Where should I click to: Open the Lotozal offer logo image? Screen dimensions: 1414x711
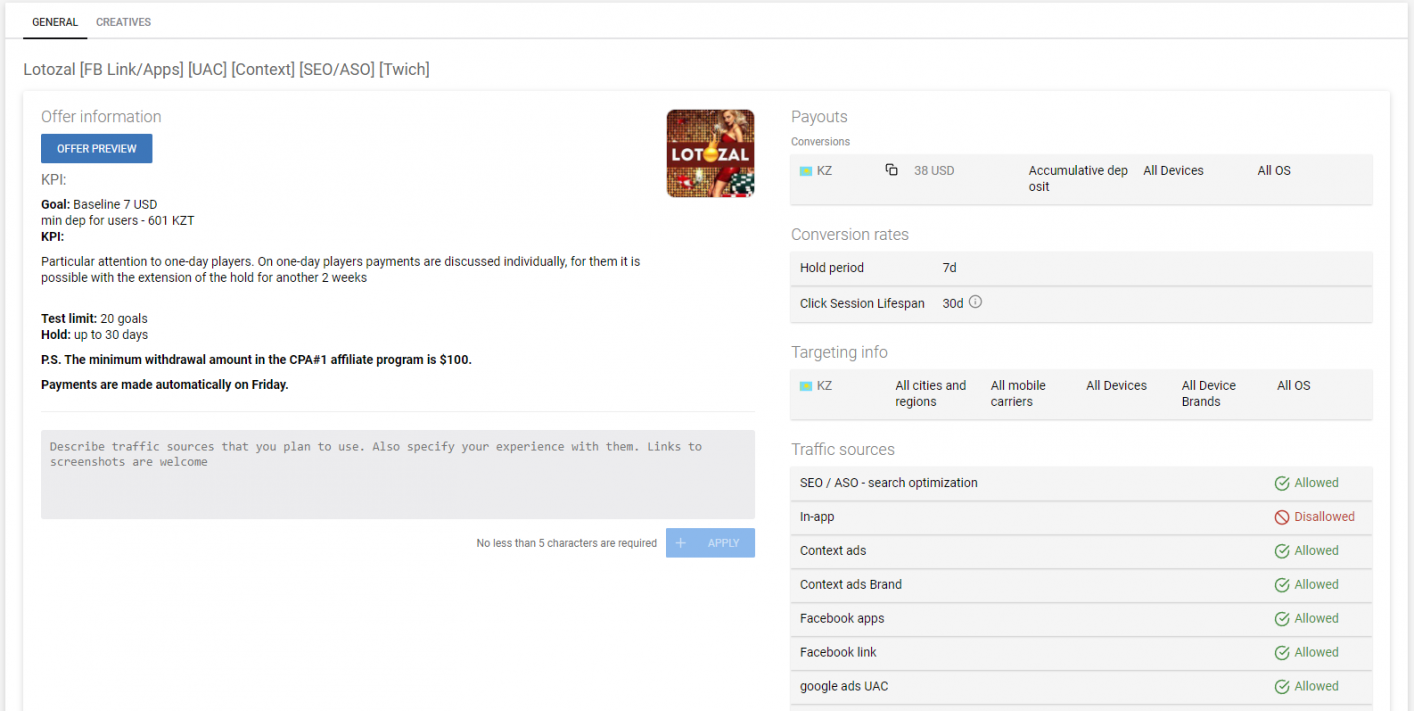[711, 153]
